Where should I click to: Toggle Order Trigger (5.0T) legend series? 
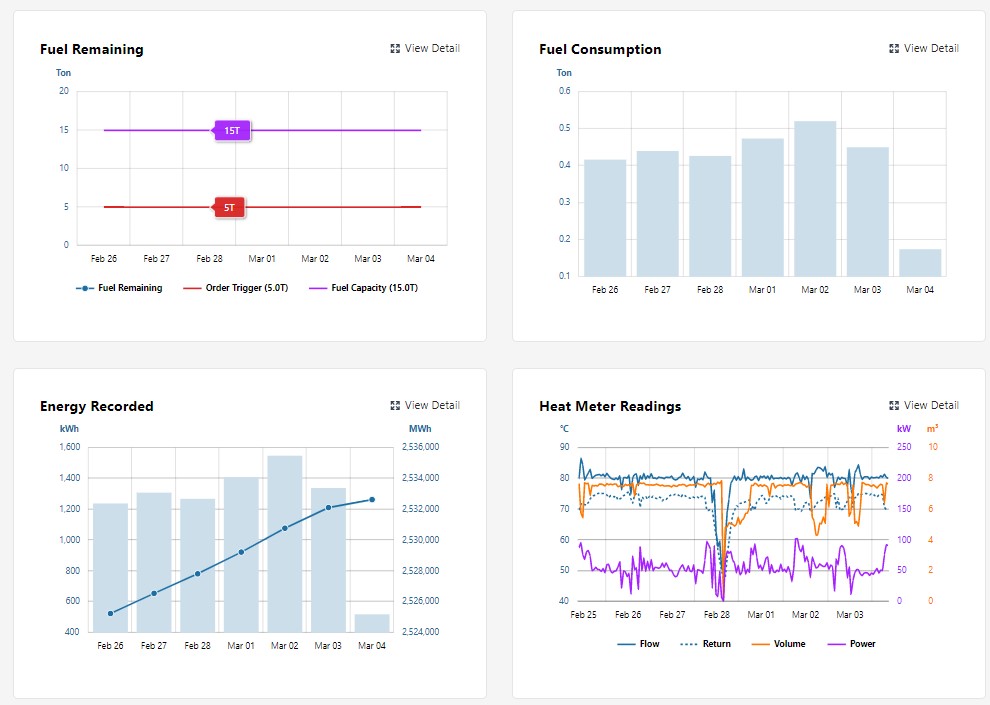point(236,288)
